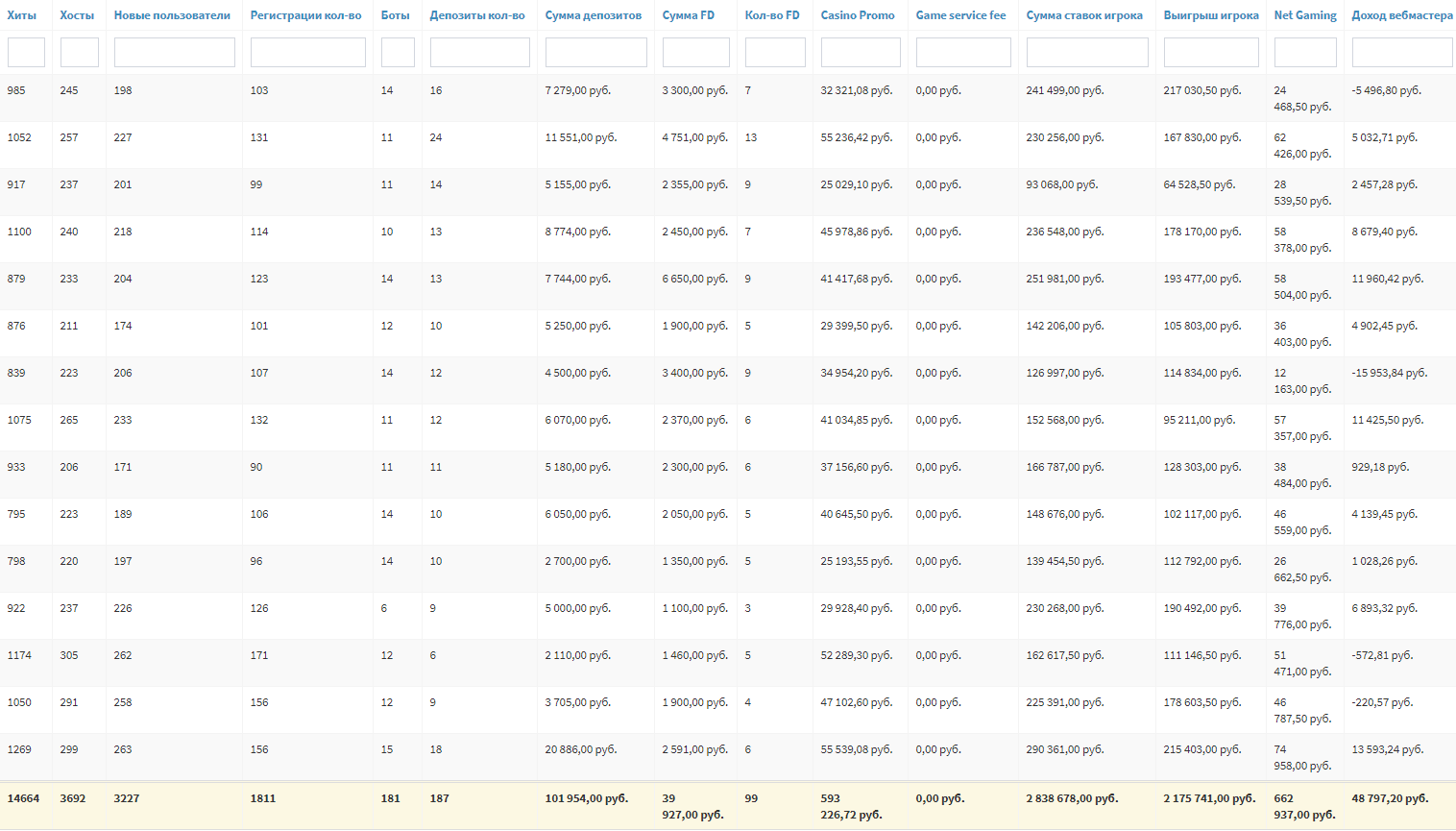Click the Выигрыш игрока column header
This screenshot has width=1456, height=831.
coord(1210,15)
